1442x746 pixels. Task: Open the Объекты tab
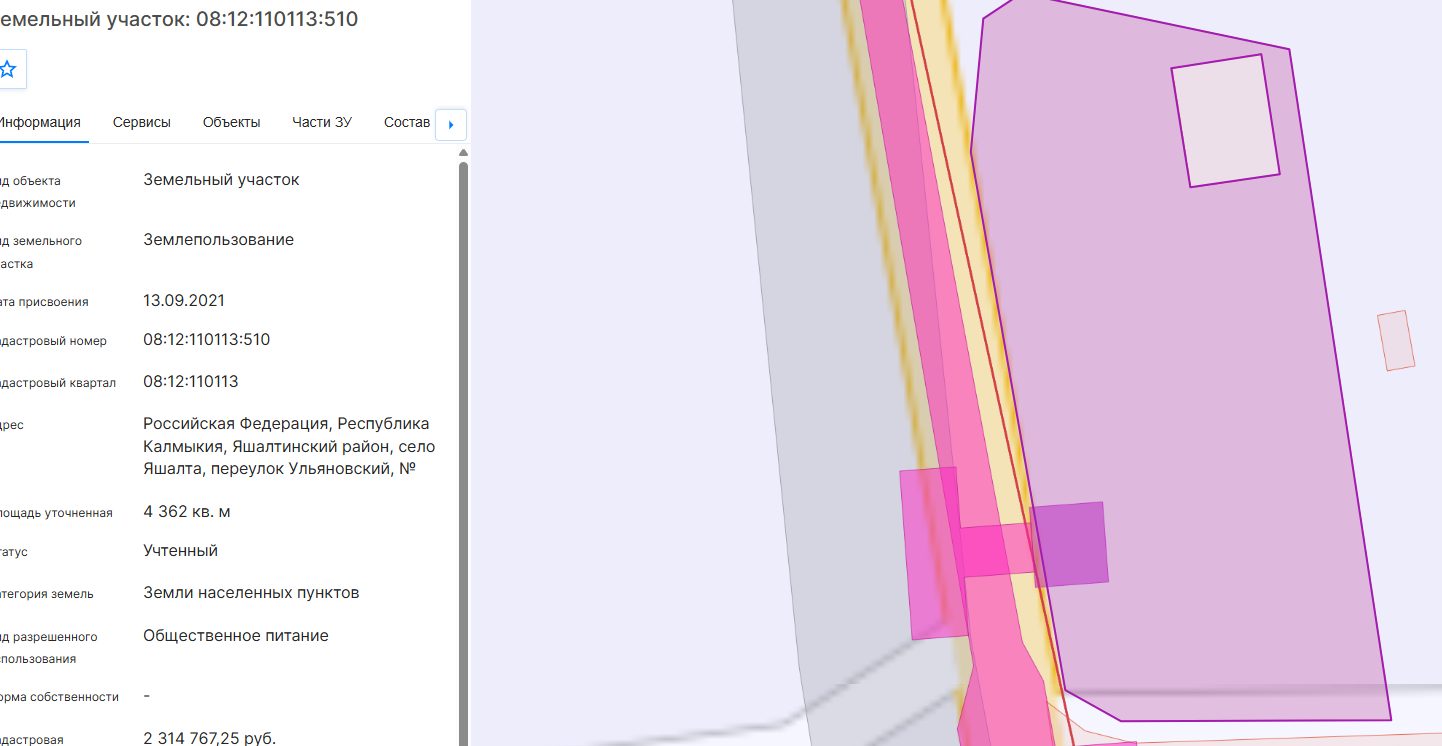[232, 122]
